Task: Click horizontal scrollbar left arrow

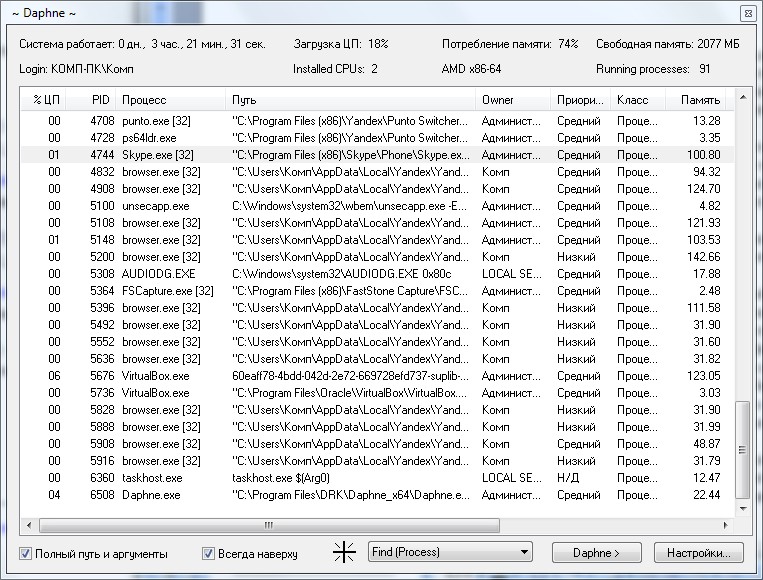Action: click(x=29, y=525)
